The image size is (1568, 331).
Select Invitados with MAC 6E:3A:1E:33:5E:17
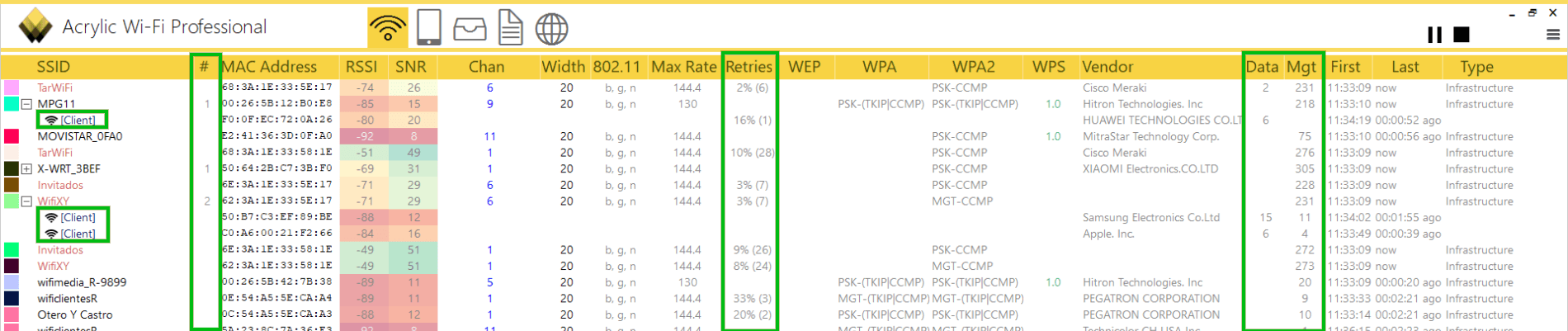click(784, 185)
